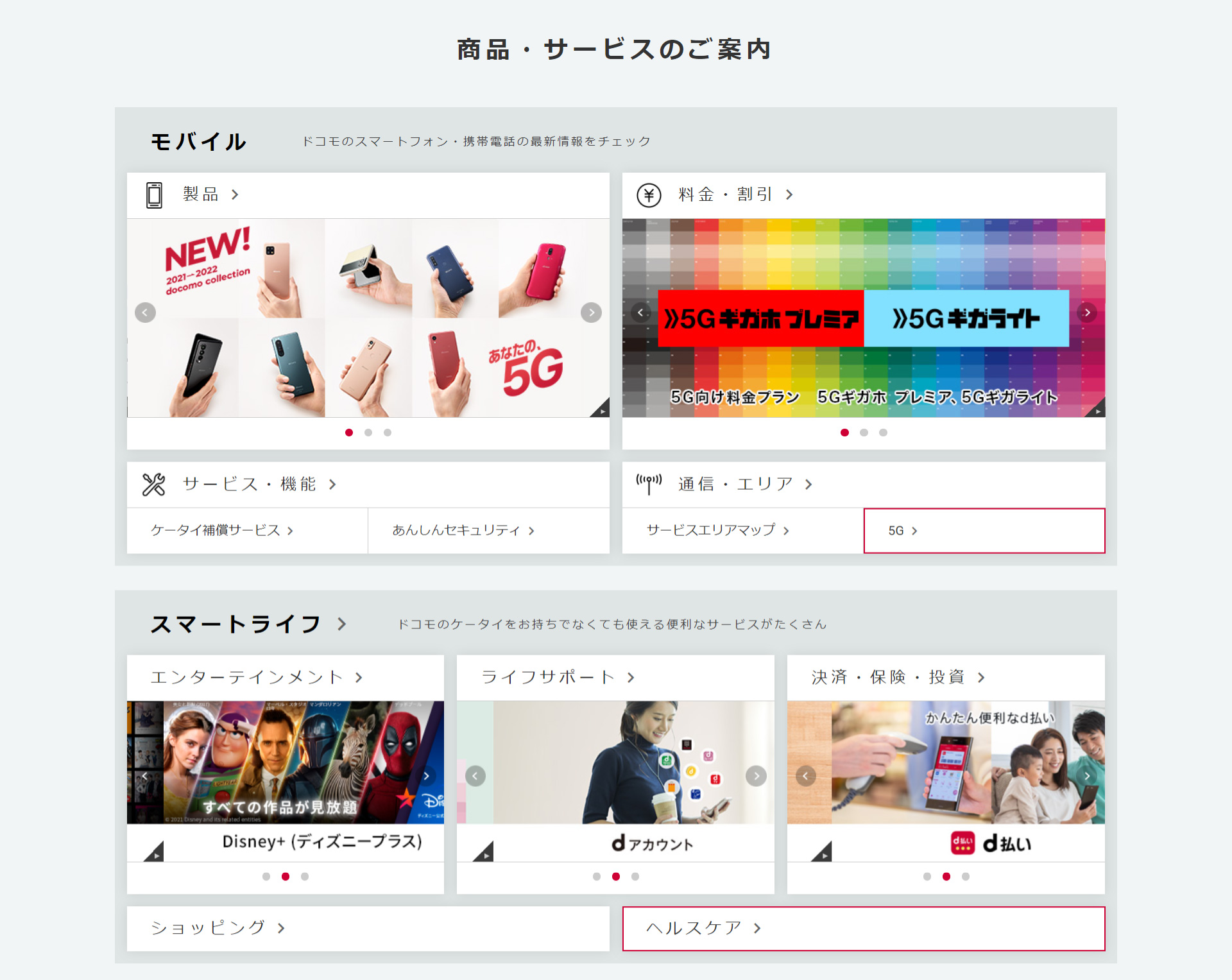
Task: Click the corner triangle under the Disney+ image
Action: tap(155, 852)
